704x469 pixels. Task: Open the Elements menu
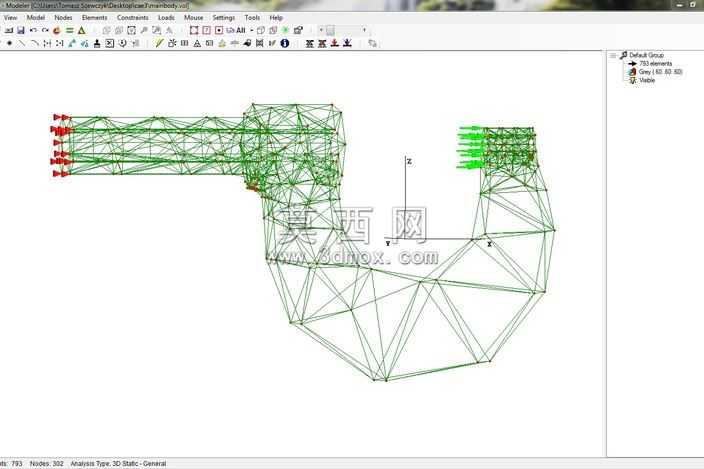click(x=94, y=18)
